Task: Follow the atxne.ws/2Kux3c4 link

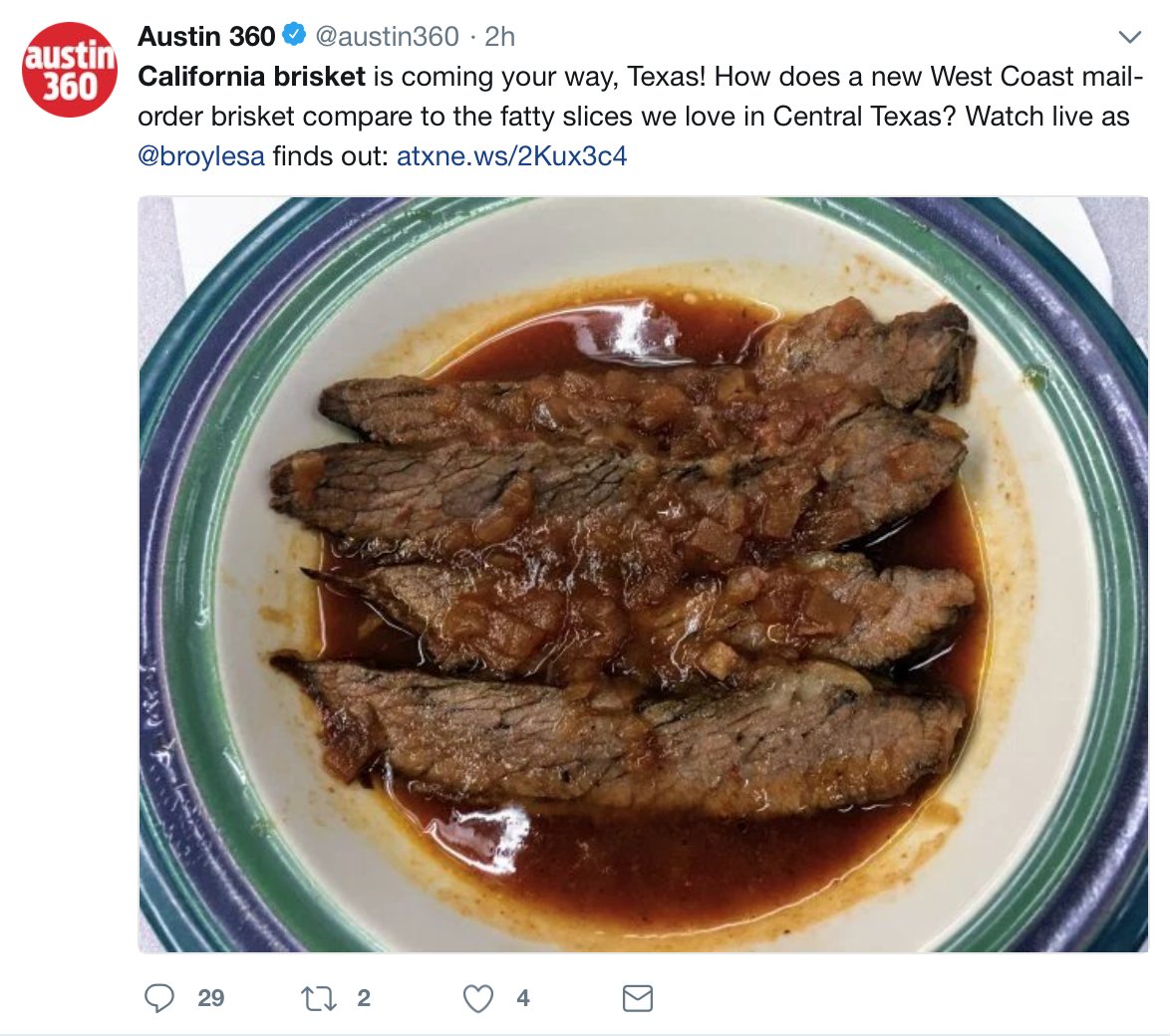Action: point(511,156)
